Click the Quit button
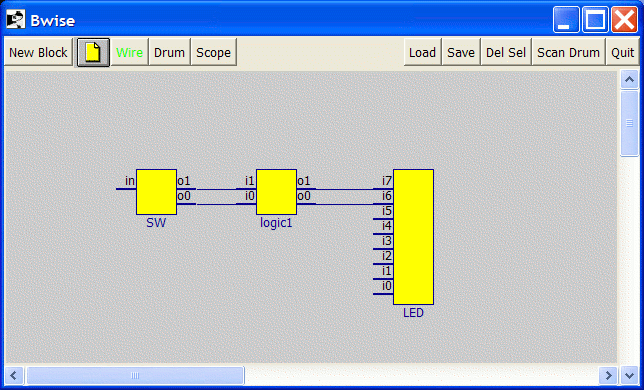The height and width of the screenshot is (390, 644). [623, 52]
